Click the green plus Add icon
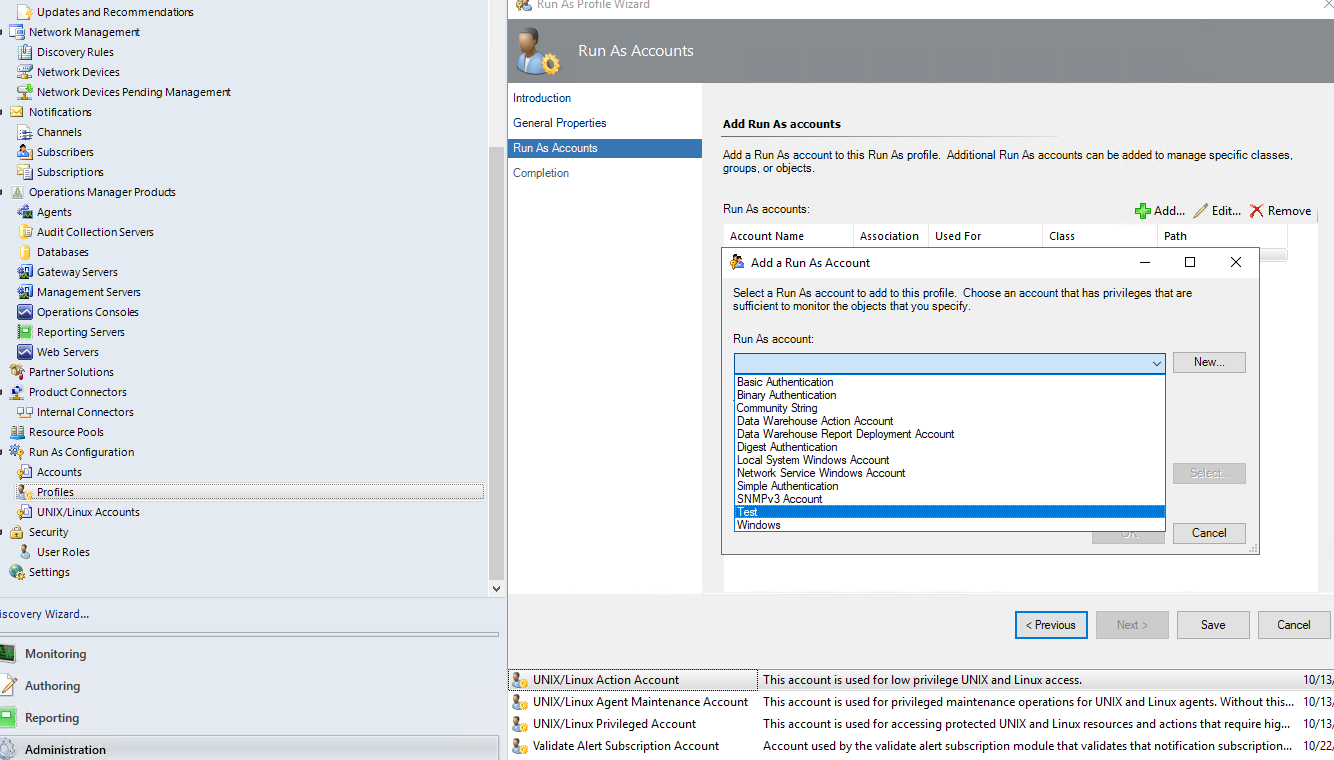Image resolution: width=1334 pixels, height=760 pixels. tap(1142, 211)
